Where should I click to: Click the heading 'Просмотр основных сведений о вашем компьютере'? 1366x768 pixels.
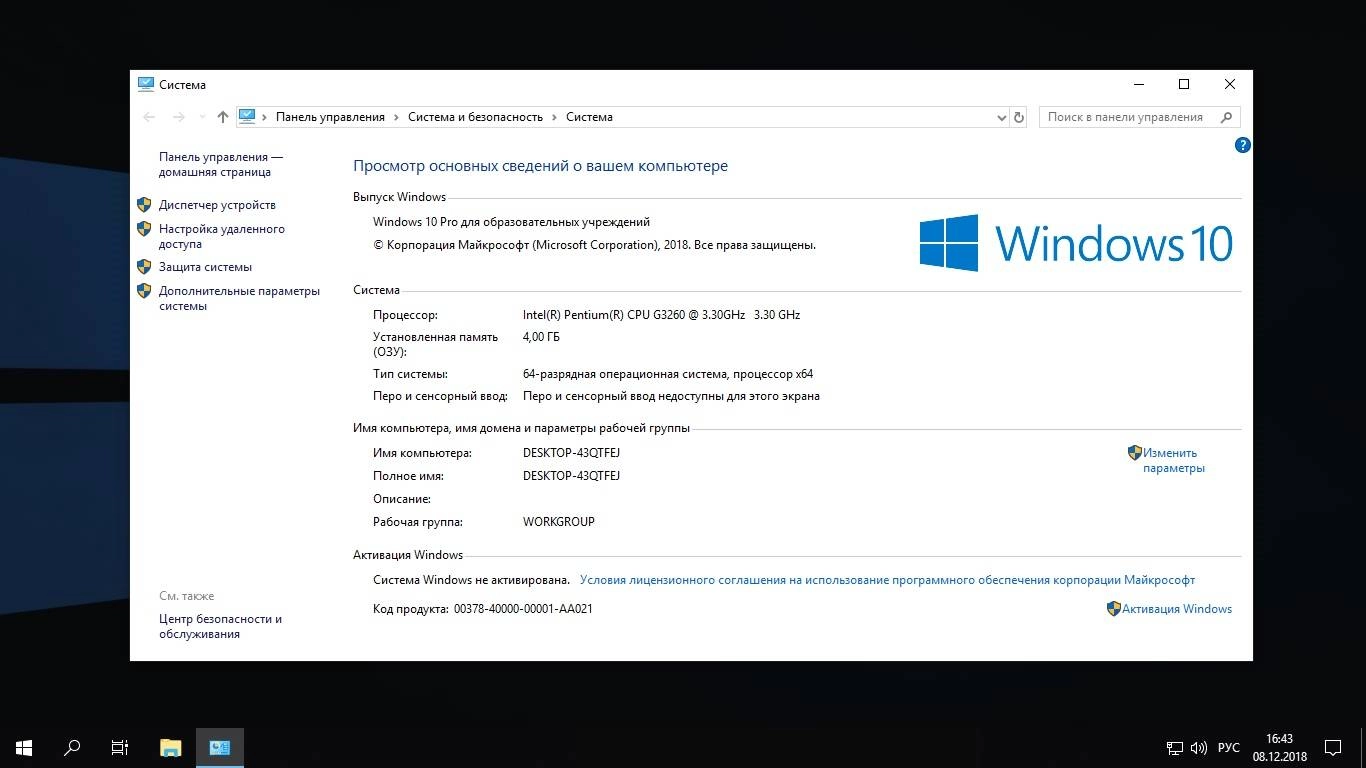540,166
